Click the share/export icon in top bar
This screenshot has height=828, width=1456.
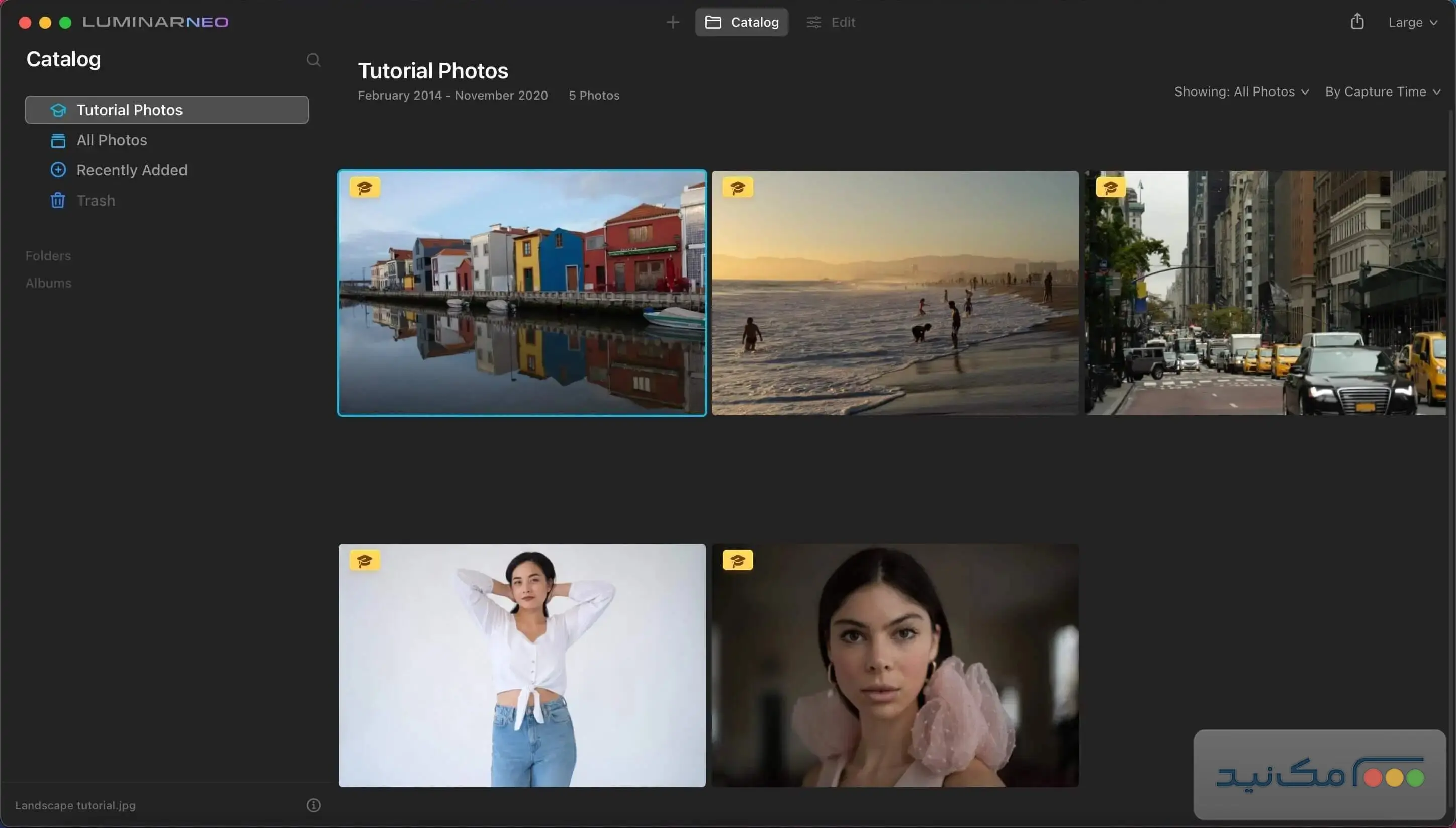pyautogui.click(x=1356, y=22)
